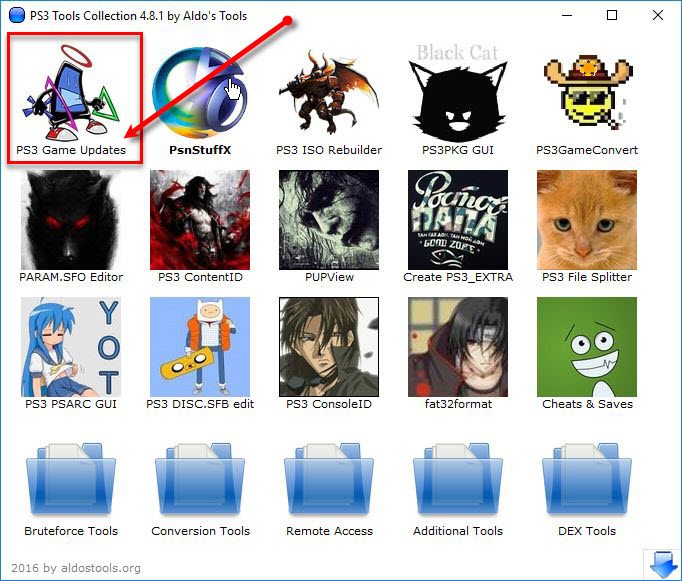Click the 'PARAM.SFO Editor' label
This screenshot has width=682, height=581.
pos(71,277)
